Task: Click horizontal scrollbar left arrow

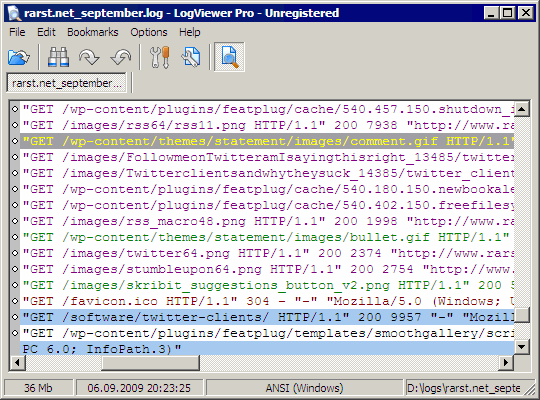Action: click(x=17, y=362)
